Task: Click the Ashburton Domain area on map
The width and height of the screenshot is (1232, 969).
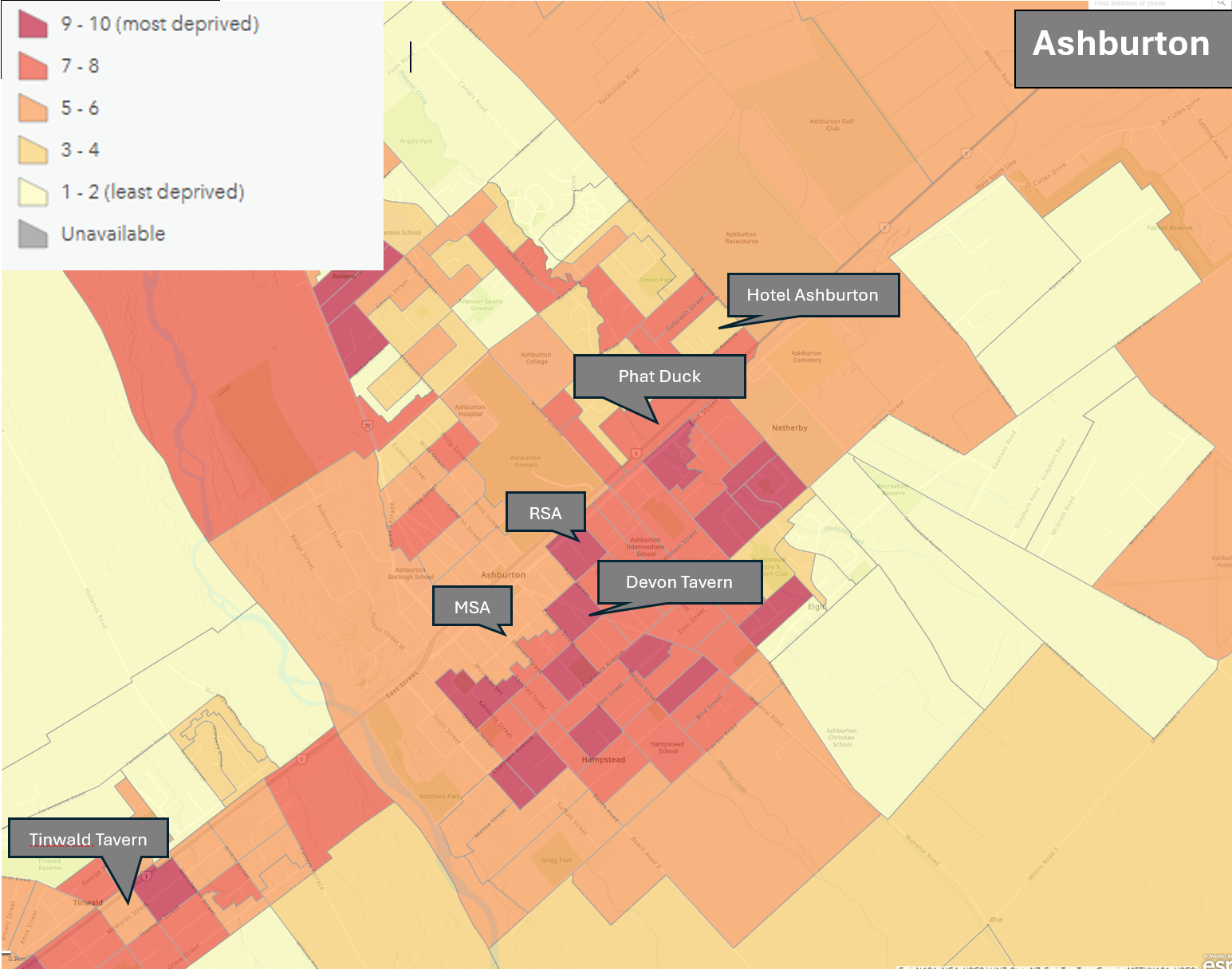Action: [525, 461]
